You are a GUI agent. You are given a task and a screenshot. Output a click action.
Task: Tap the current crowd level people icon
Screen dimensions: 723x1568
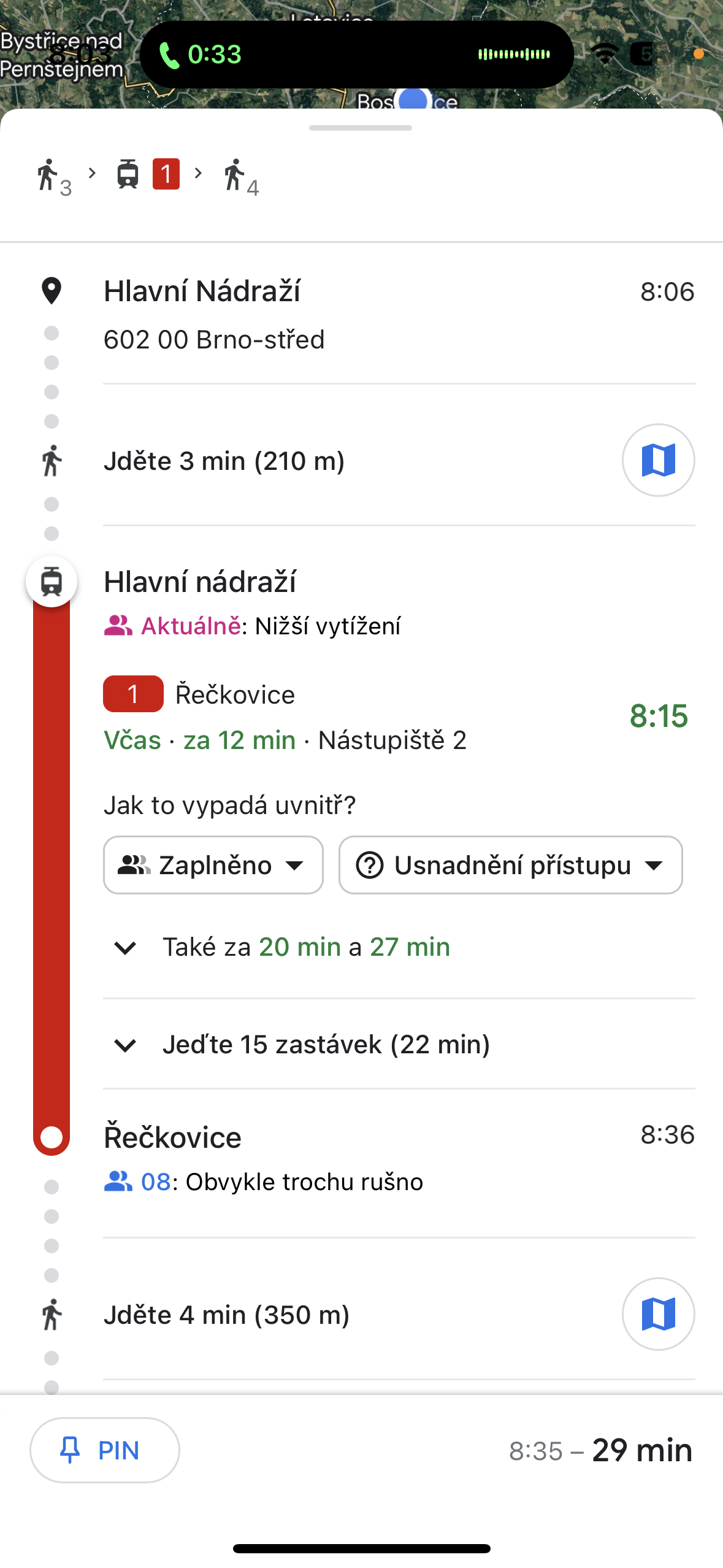click(118, 626)
